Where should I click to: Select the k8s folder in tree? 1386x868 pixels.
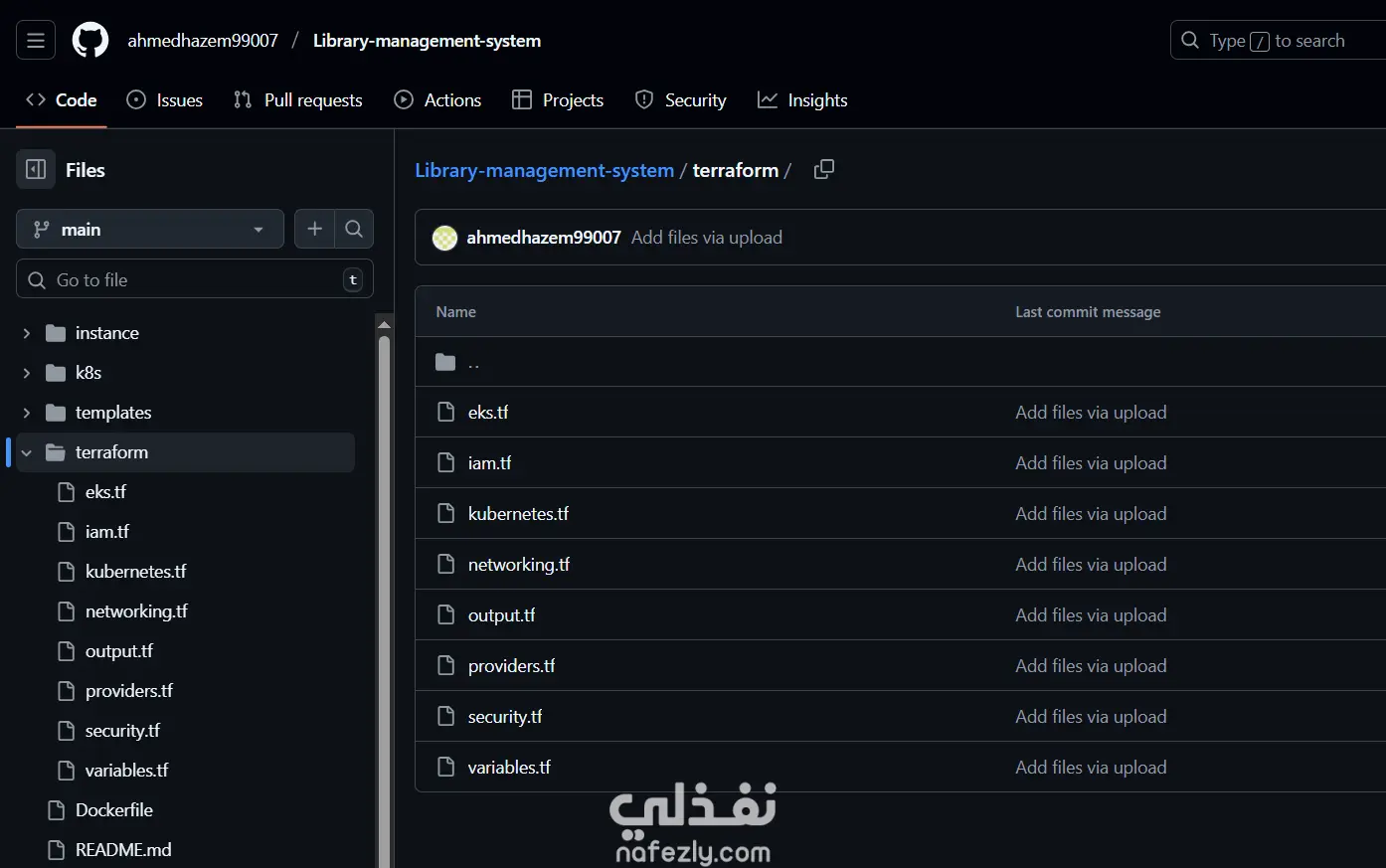88,373
